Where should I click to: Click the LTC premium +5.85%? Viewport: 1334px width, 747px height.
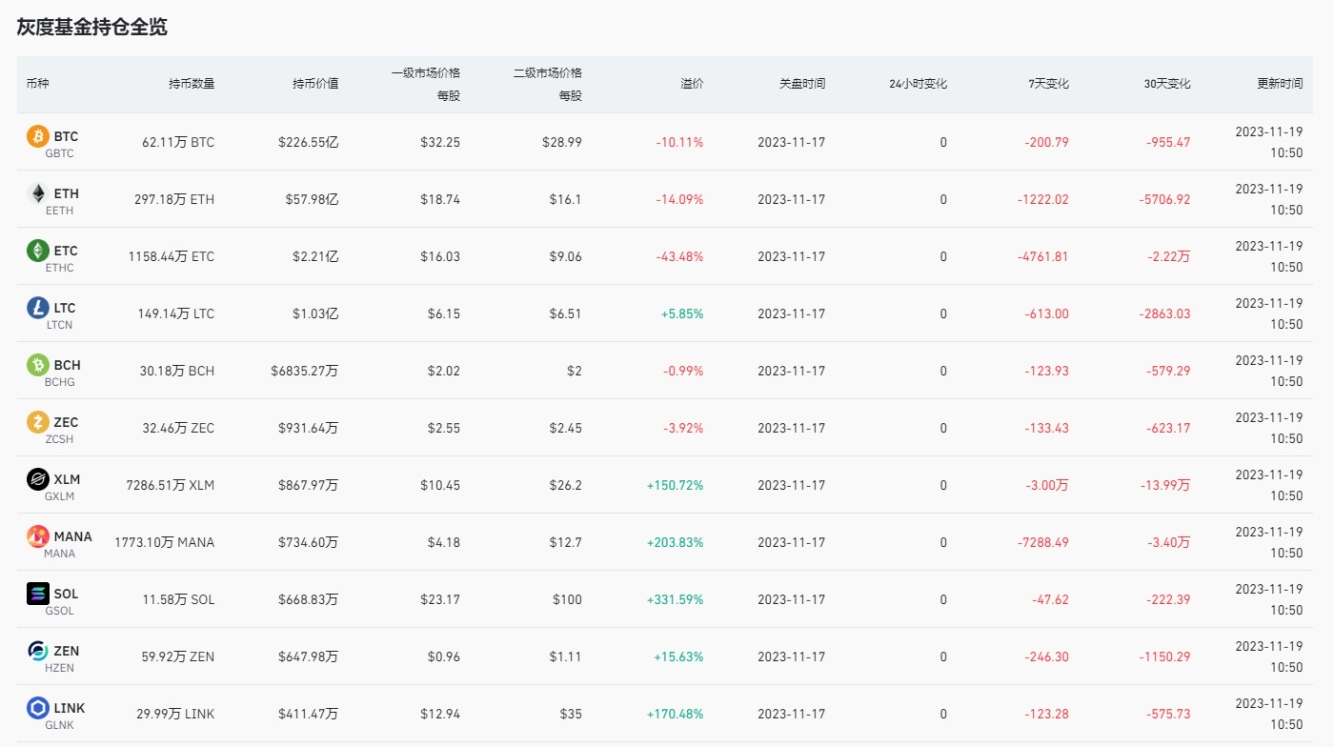(x=682, y=313)
